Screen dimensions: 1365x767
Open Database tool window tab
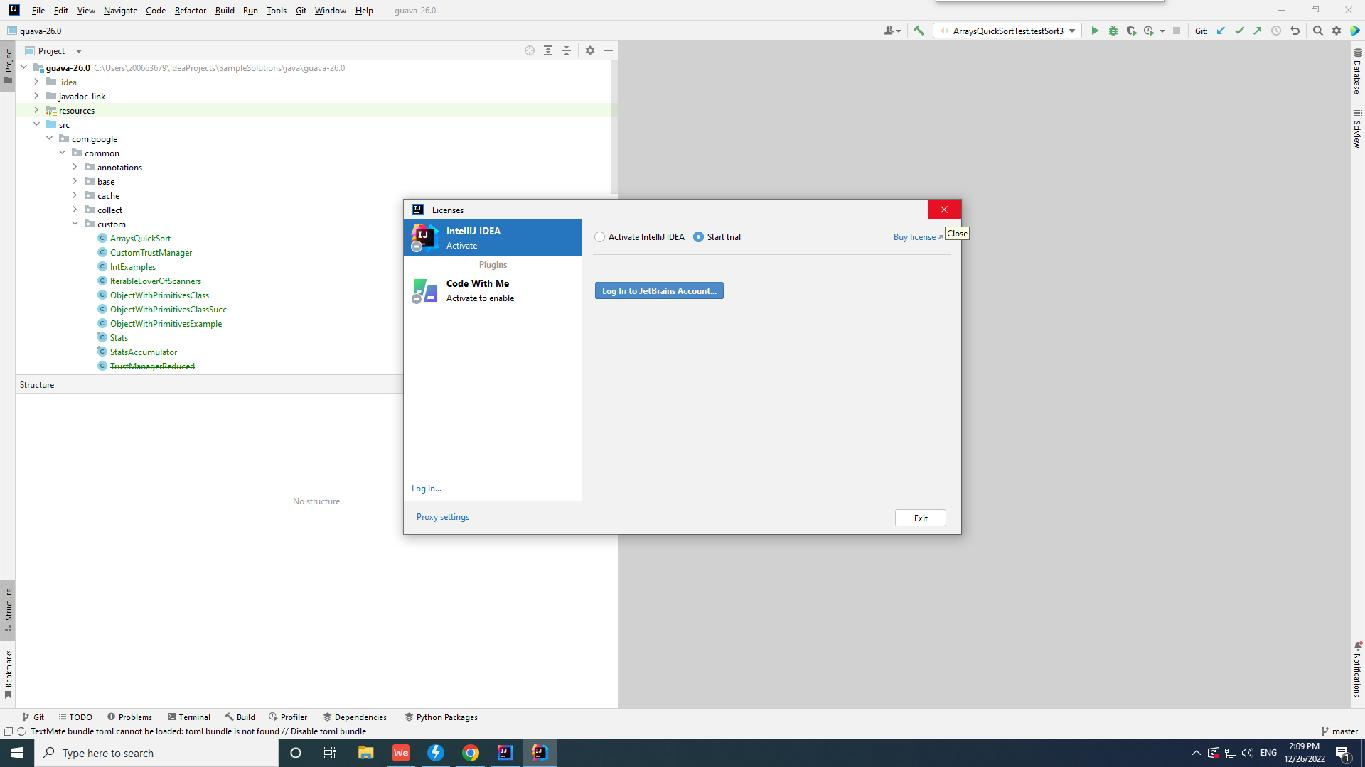tap(1357, 72)
